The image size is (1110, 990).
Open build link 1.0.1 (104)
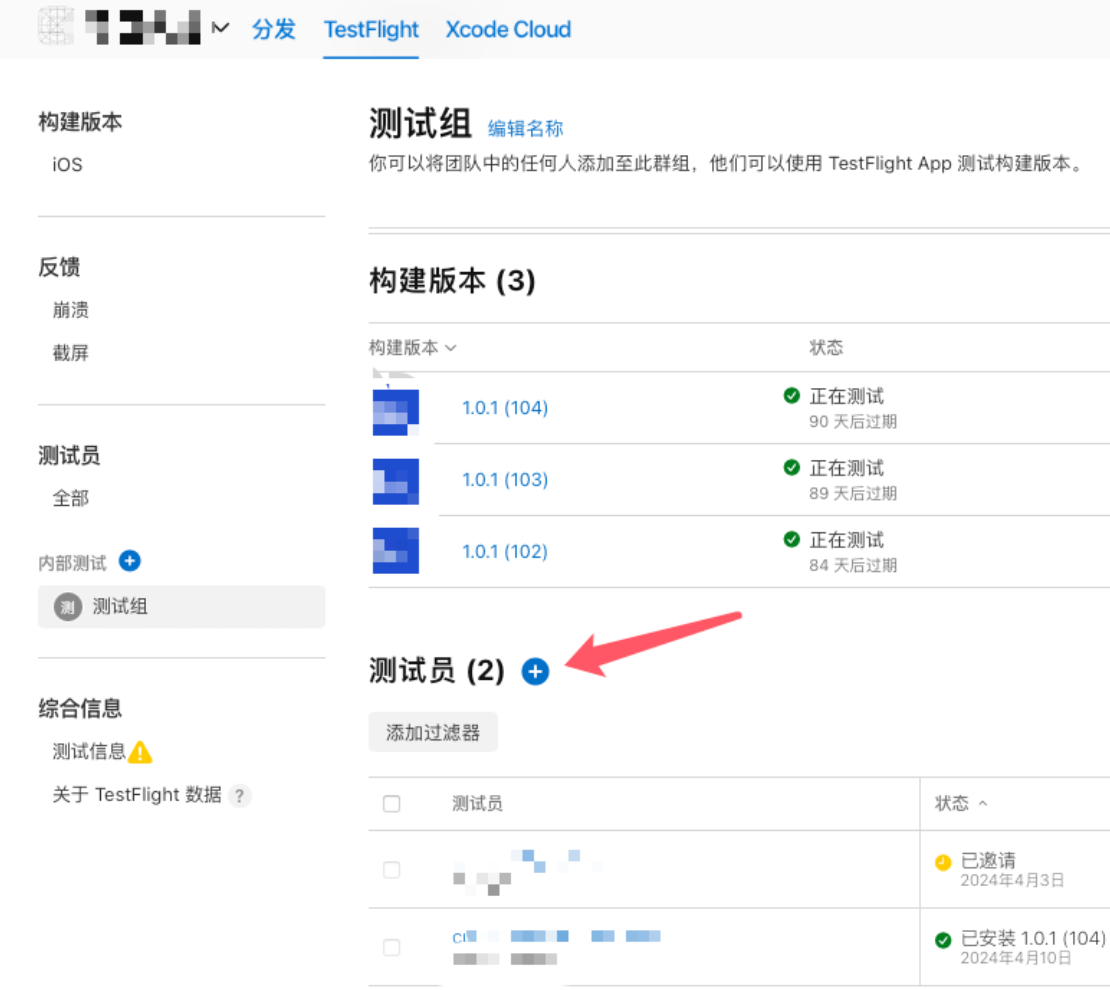click(505, 408)
